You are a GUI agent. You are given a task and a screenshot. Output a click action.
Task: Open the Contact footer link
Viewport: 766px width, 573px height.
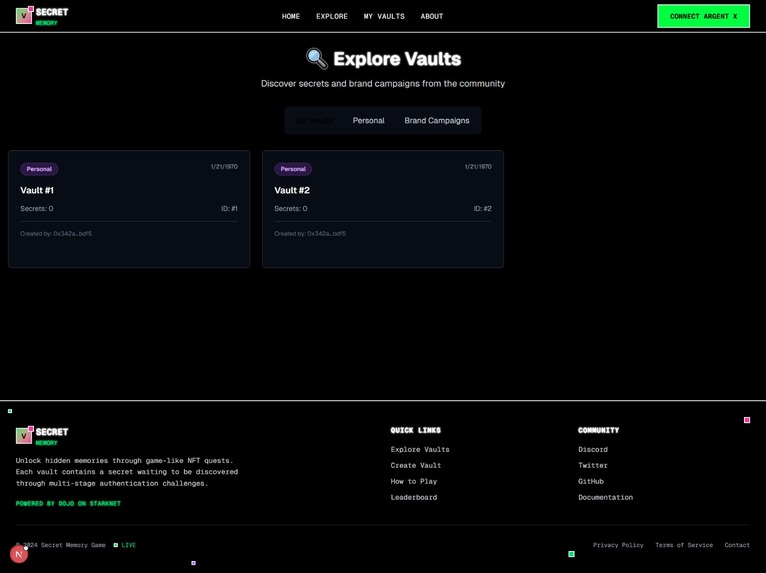coord(737,545)
